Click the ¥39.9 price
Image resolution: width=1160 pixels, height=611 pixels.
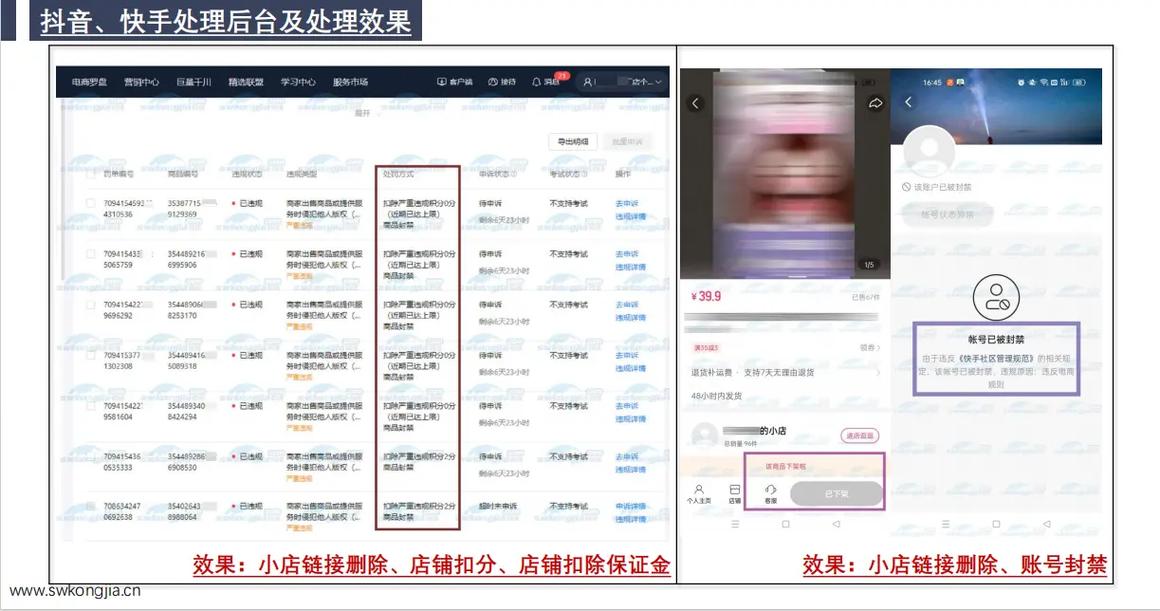[x=706, y=297]
